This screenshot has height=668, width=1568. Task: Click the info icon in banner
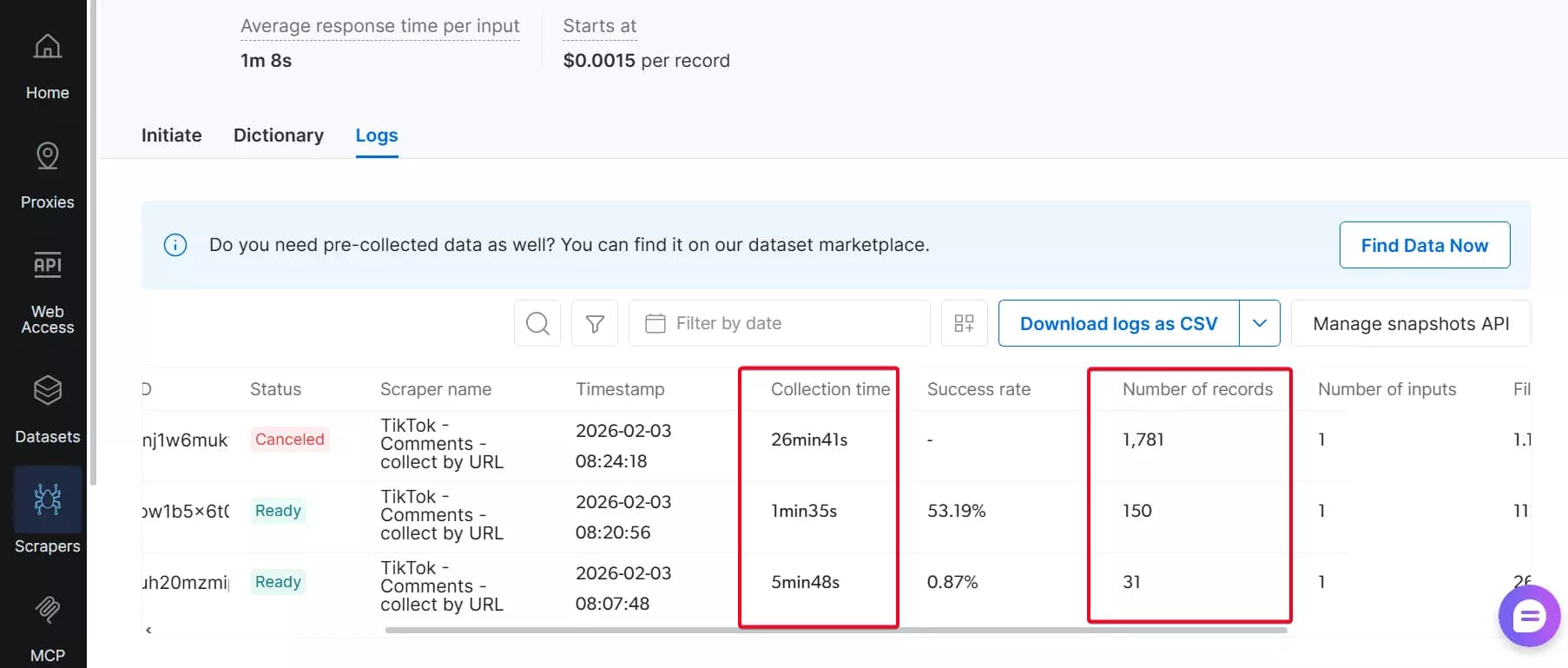pos(175,245)
